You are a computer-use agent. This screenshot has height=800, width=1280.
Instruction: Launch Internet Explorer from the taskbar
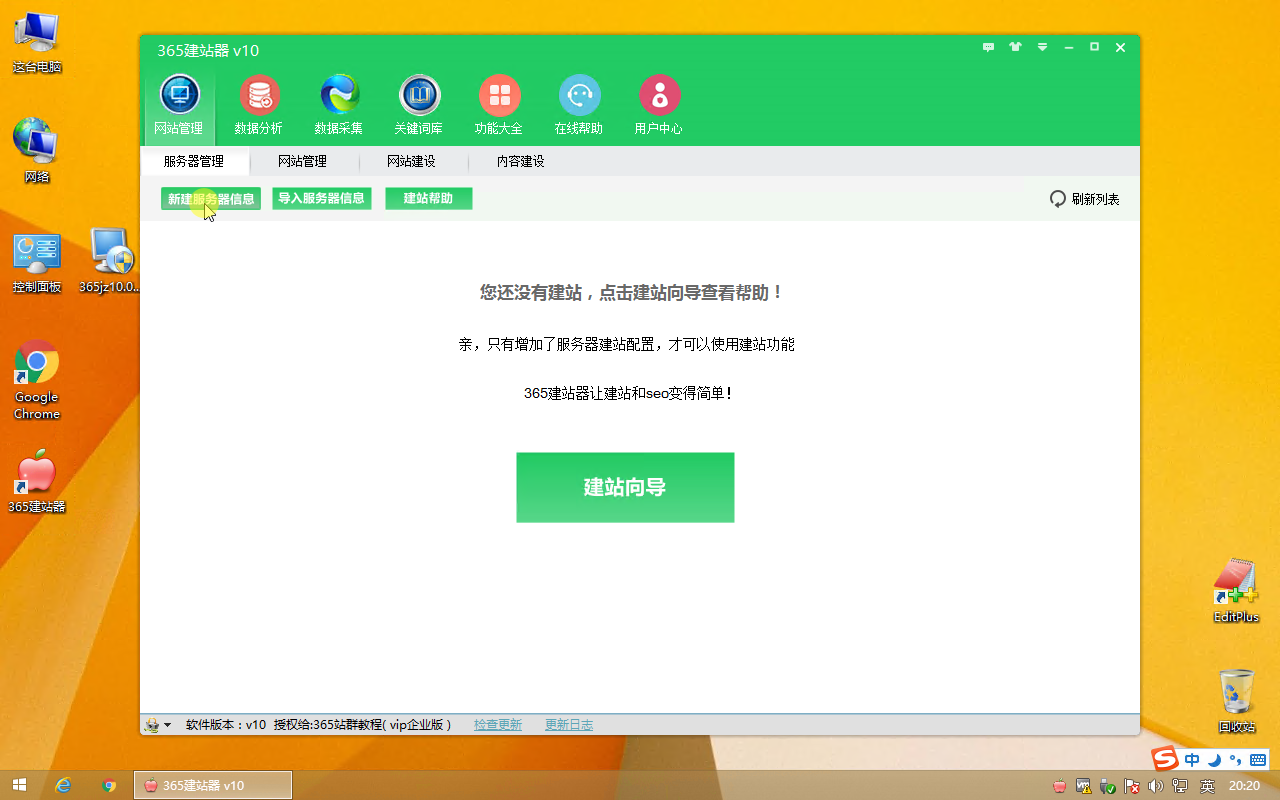[x=64, y=785]
